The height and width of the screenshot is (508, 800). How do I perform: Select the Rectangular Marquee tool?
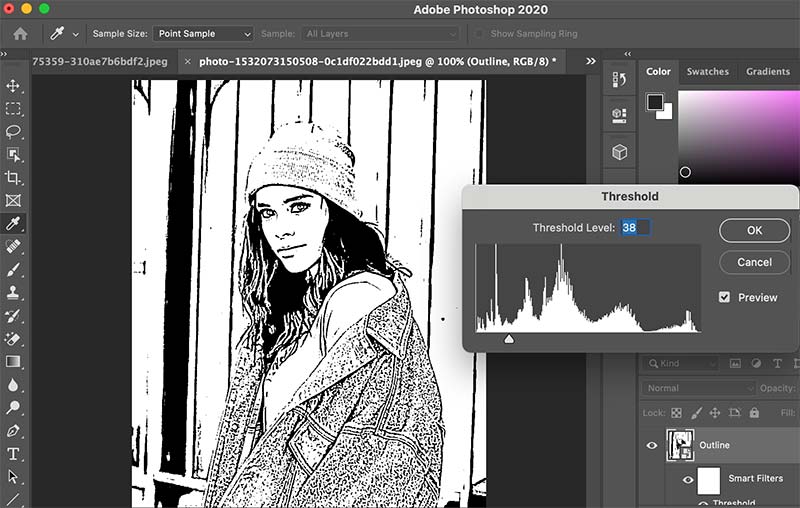click(x=13, y=109)
